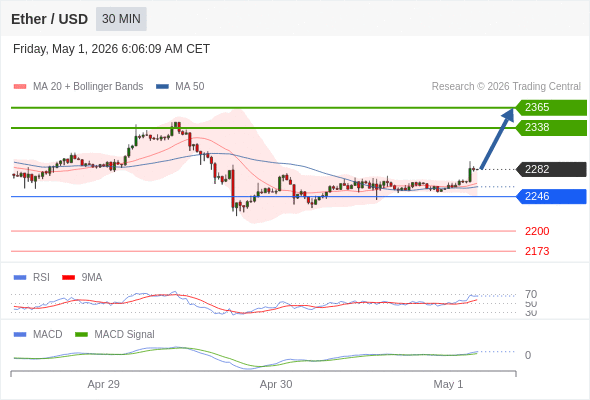Click the RSI legend blue marker
The height and width of the screenshot is (400, 590).
point(20,277)
